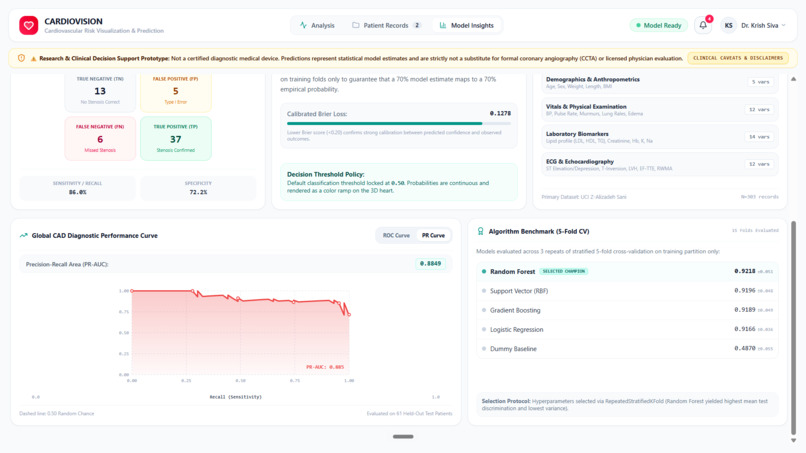Click the page vertical scrollbar thumb
806x453 pixels.
pyautogui.click(x=793, y=328)
